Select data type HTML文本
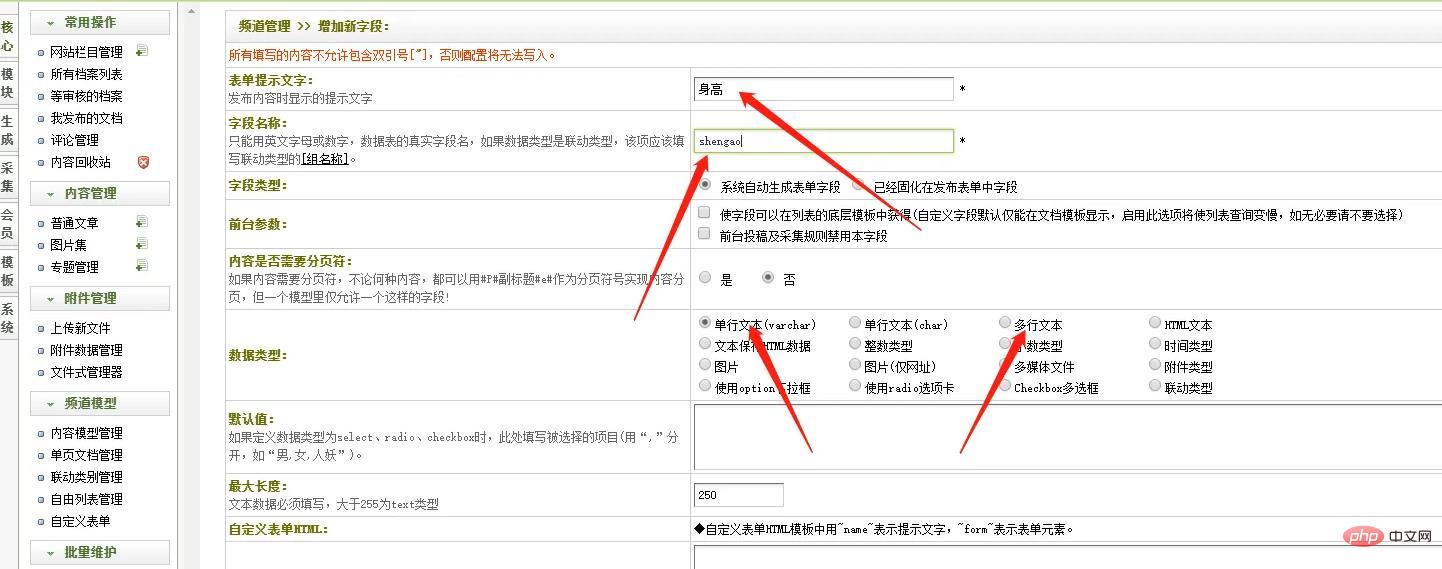This screenshot has width=1442, height=569. 1155,323
